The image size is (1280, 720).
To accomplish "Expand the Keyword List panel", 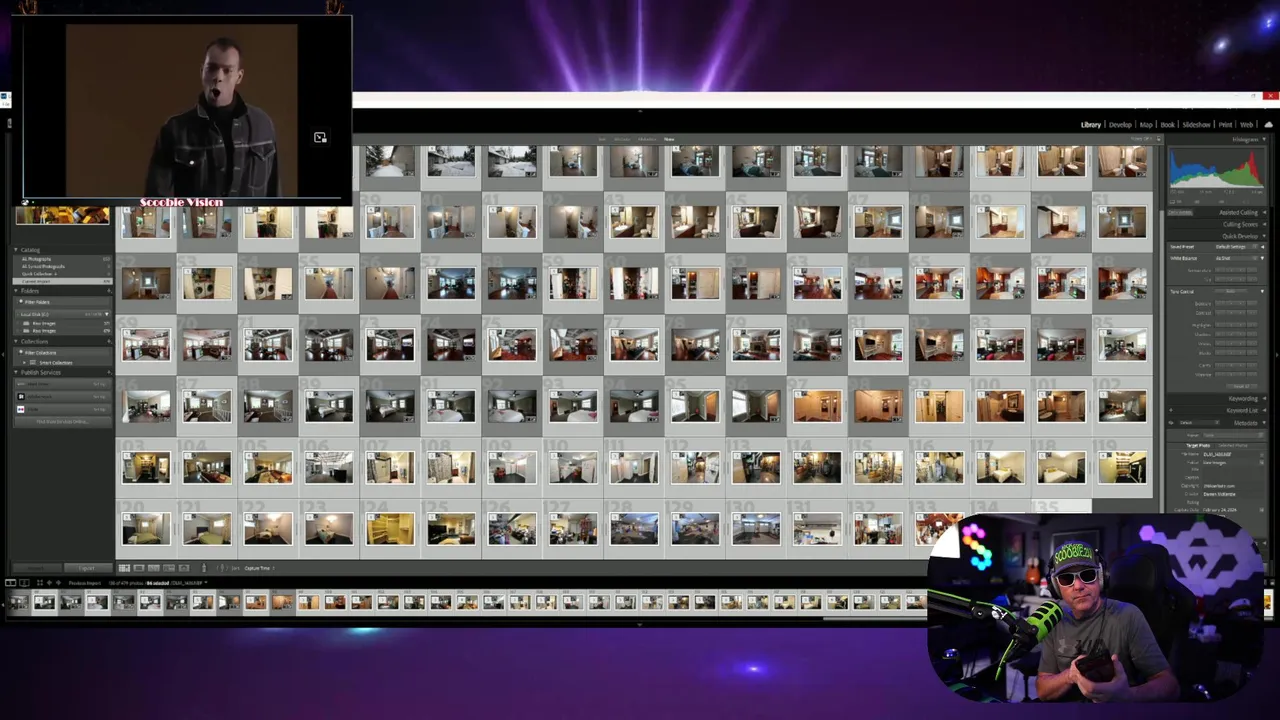I will (1264, 410).
